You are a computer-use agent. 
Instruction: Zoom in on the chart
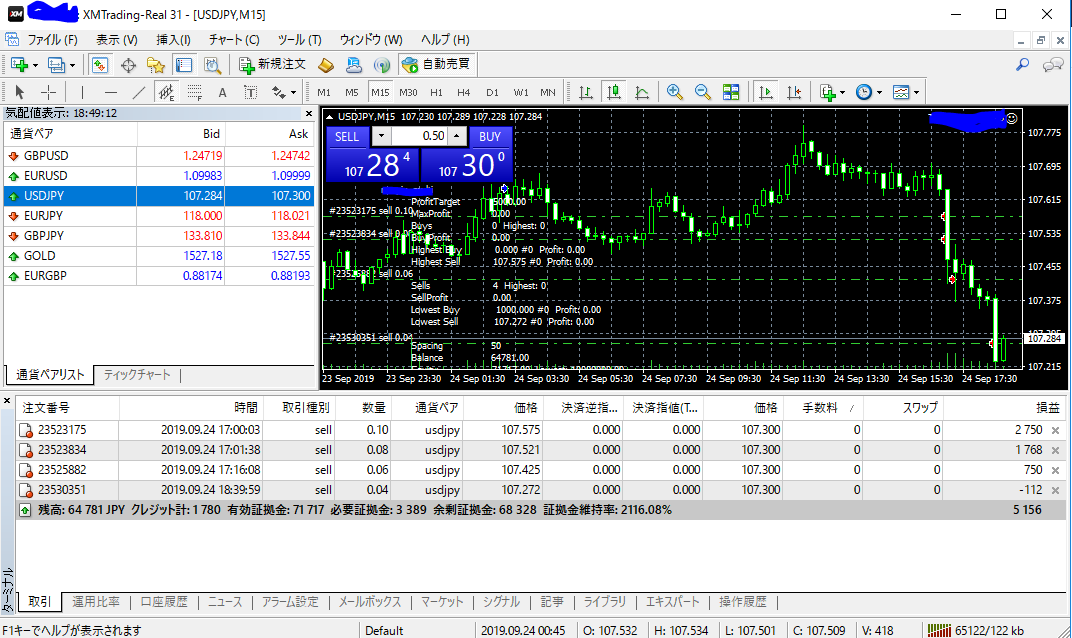point(675,92)
